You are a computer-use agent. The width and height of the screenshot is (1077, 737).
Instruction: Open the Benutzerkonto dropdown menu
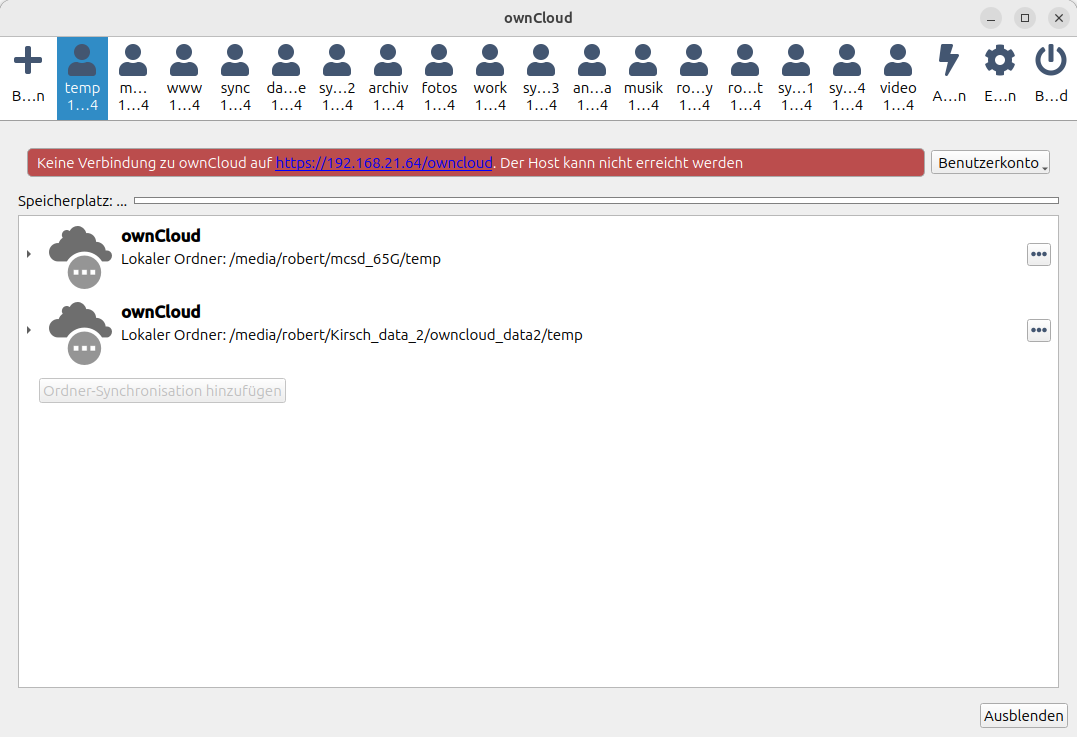(x=990, y=163)
